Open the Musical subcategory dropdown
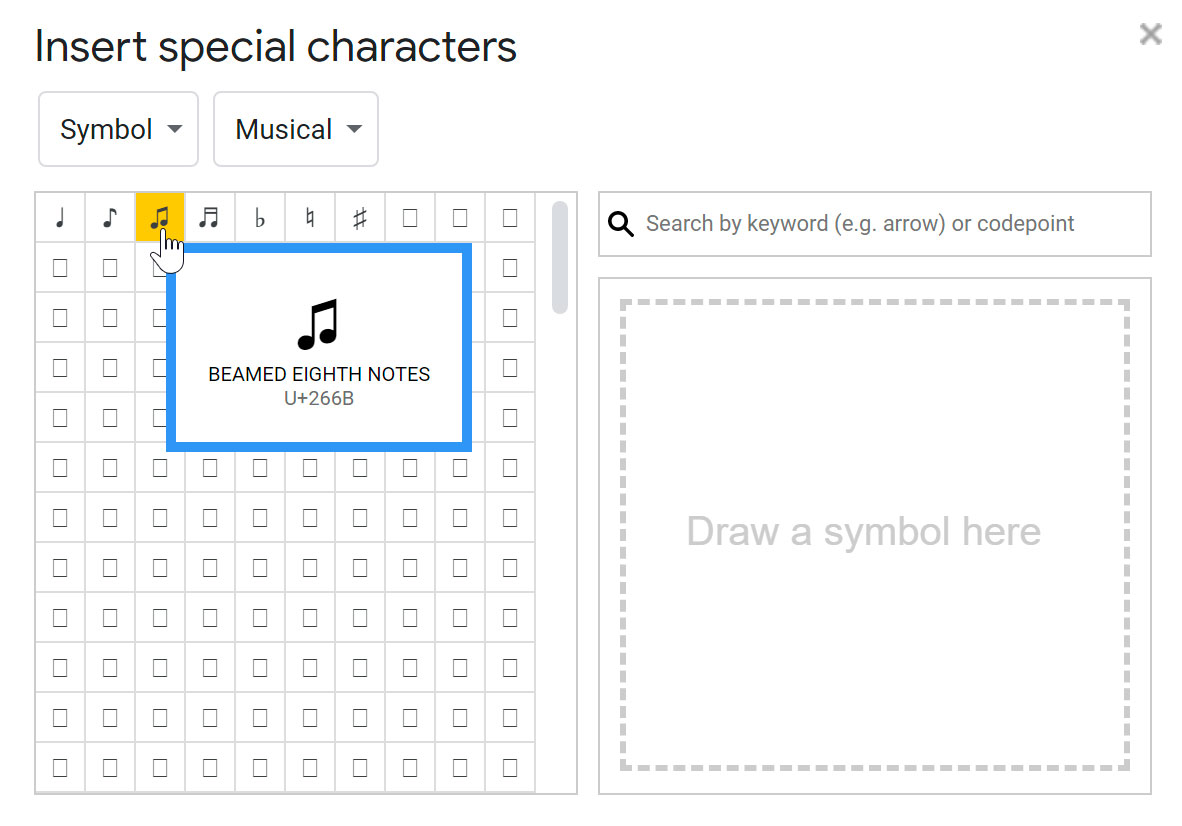 [x=295, y=128]
